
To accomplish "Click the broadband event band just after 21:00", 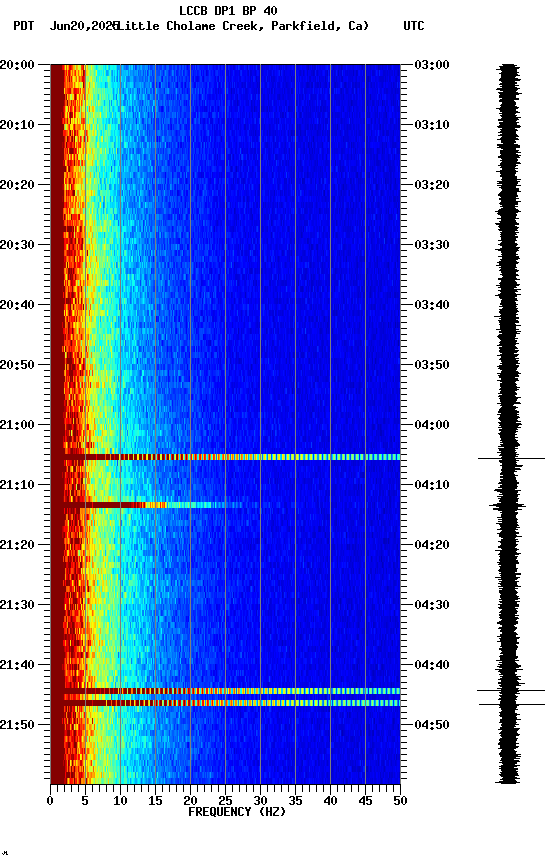I will point(231,457).
